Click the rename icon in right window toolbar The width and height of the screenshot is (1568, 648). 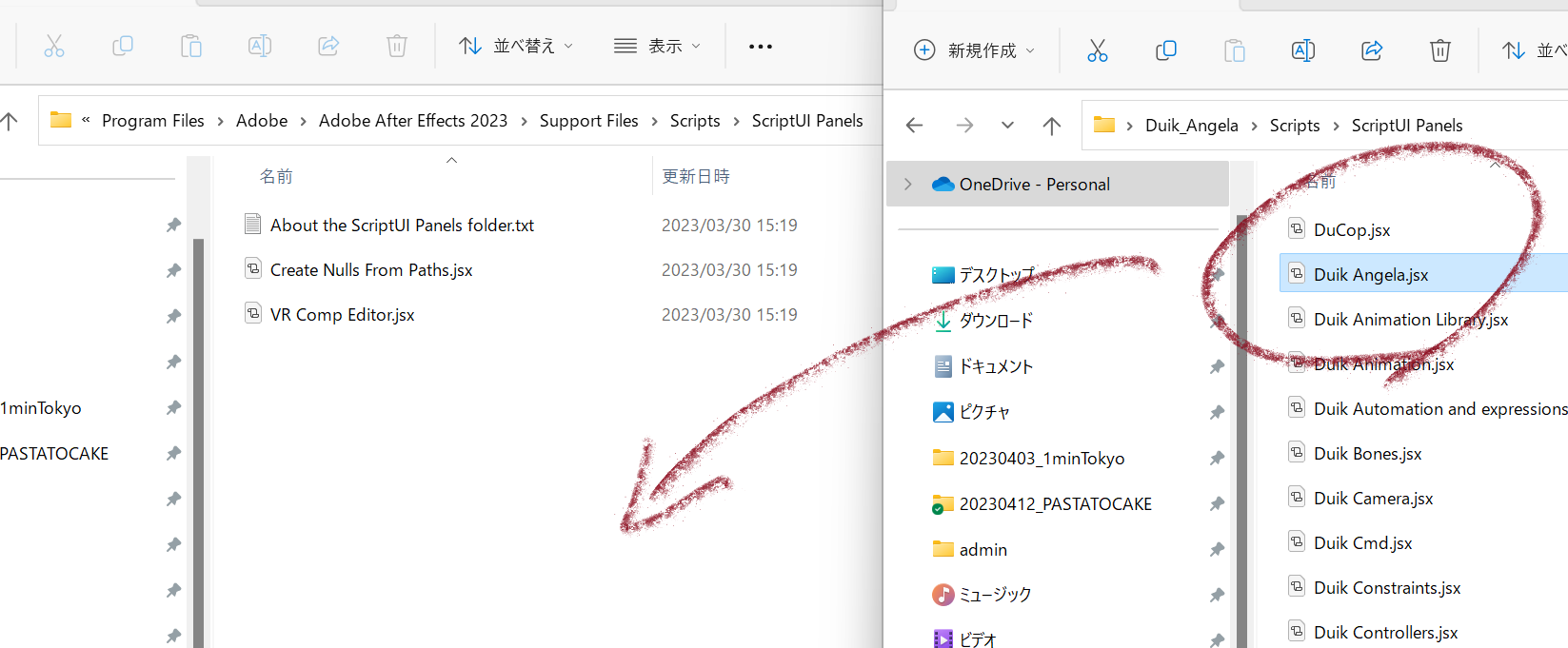(x=1302, y=50)
